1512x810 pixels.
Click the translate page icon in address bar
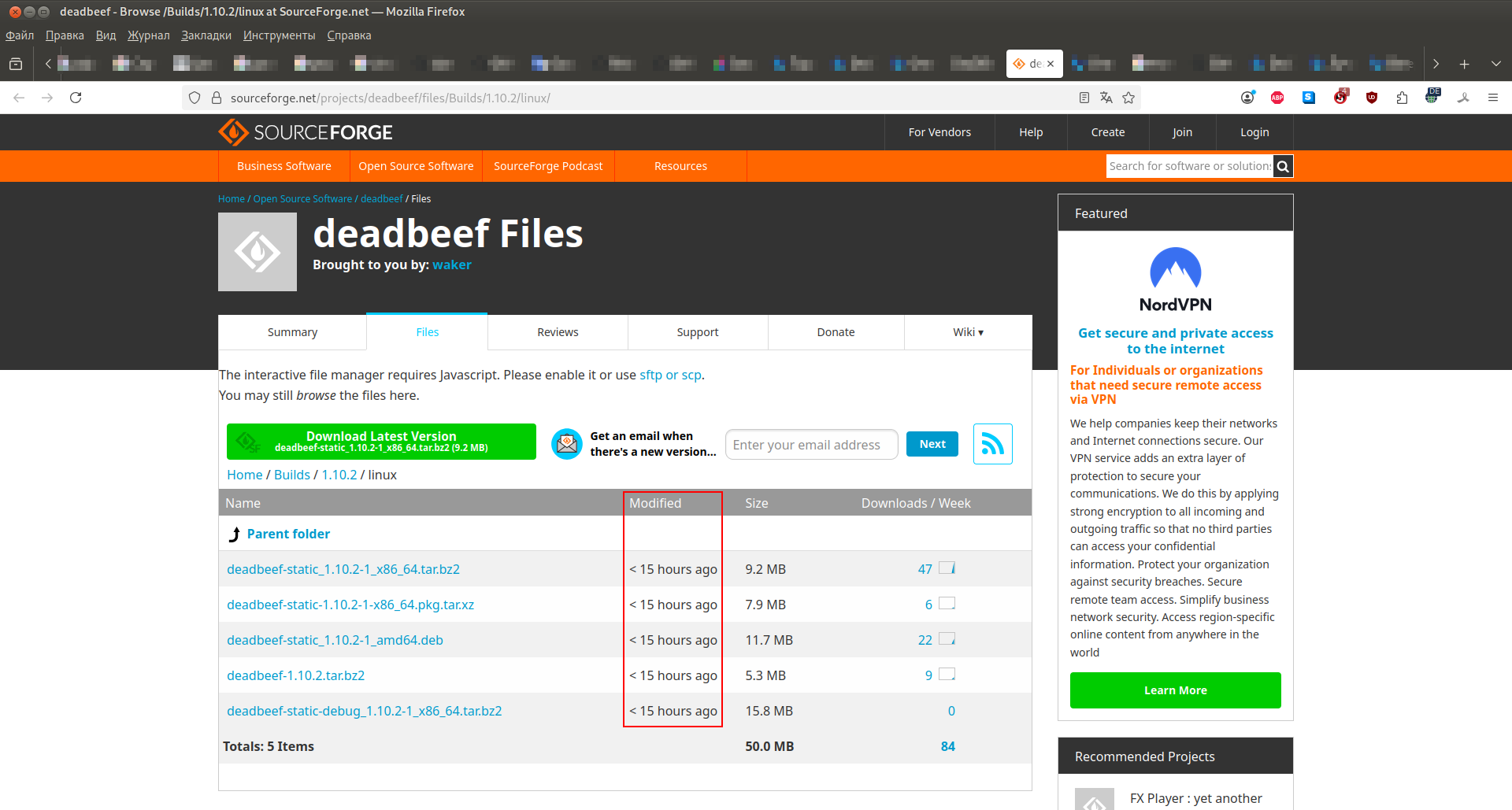click(1106, 98)
